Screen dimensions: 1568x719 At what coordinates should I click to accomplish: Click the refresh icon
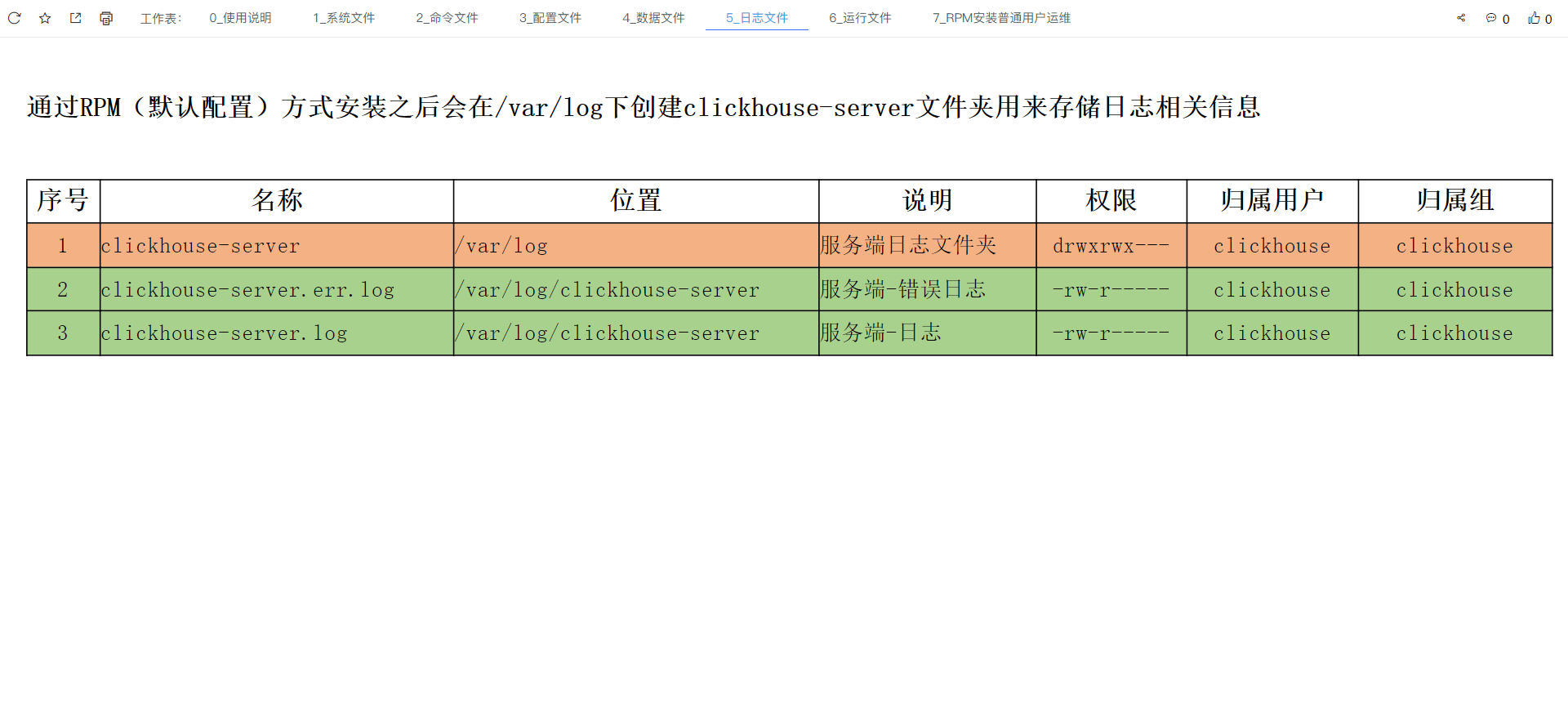point(15,18)
